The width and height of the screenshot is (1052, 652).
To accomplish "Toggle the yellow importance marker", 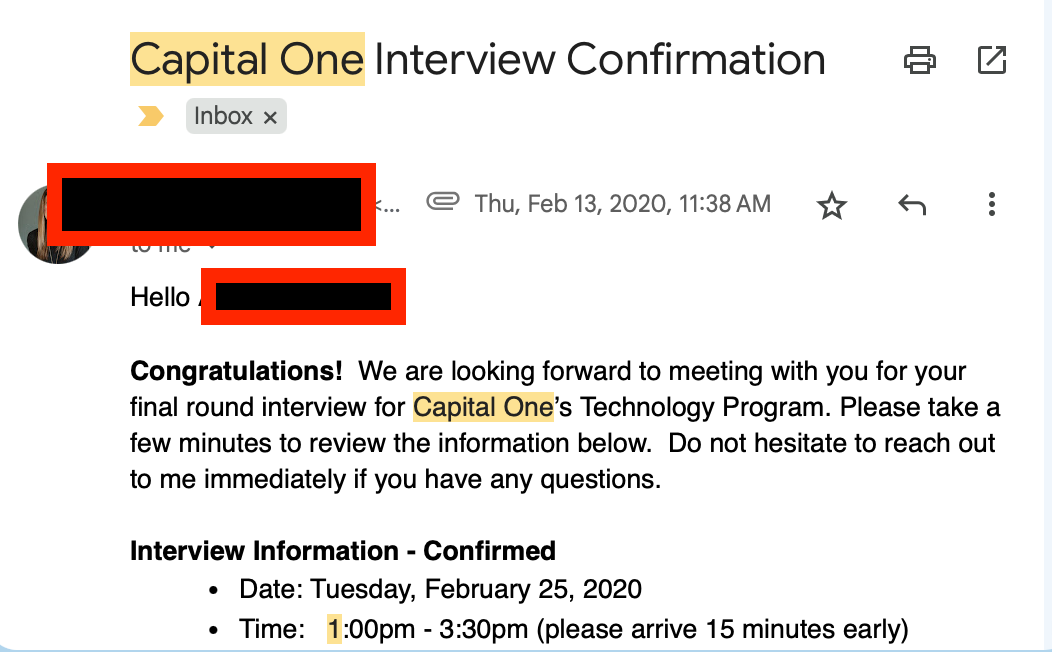I will [x=150, y=117].
